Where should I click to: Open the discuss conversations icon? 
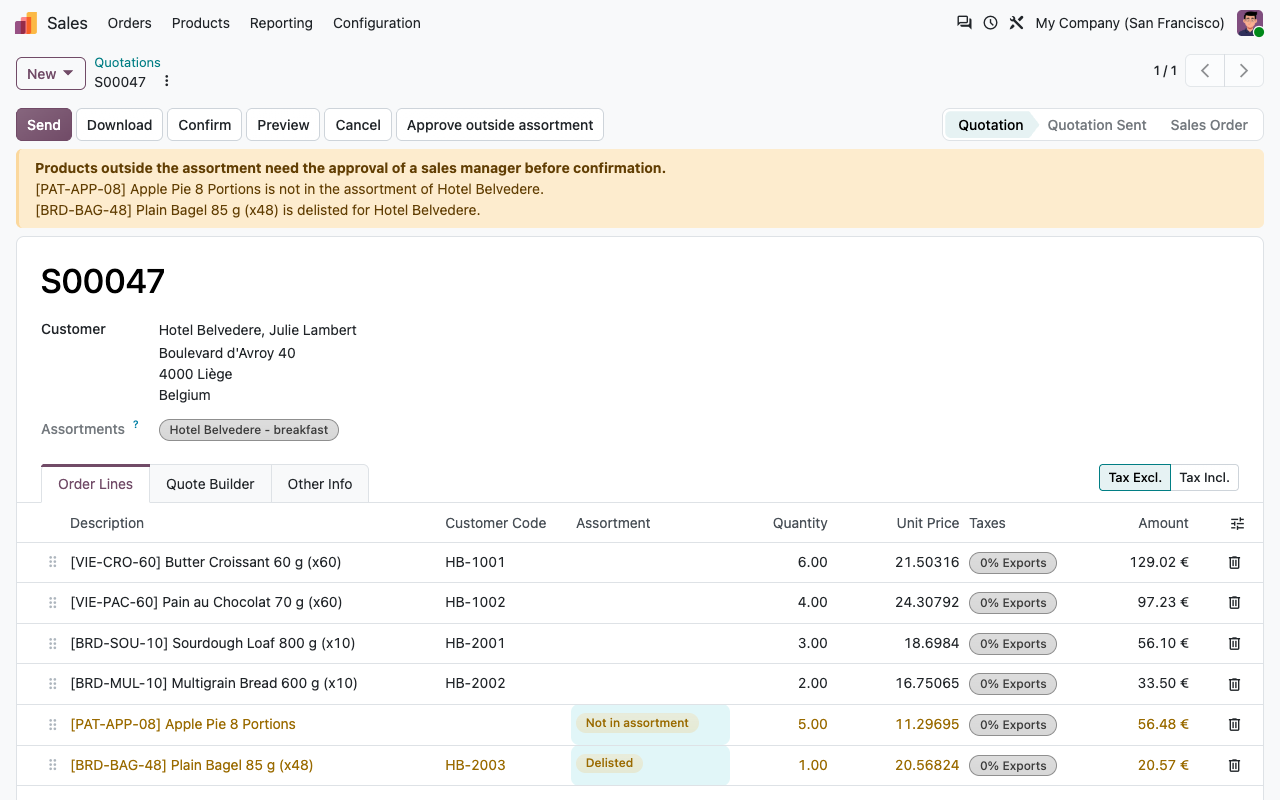tap(964, 23)
